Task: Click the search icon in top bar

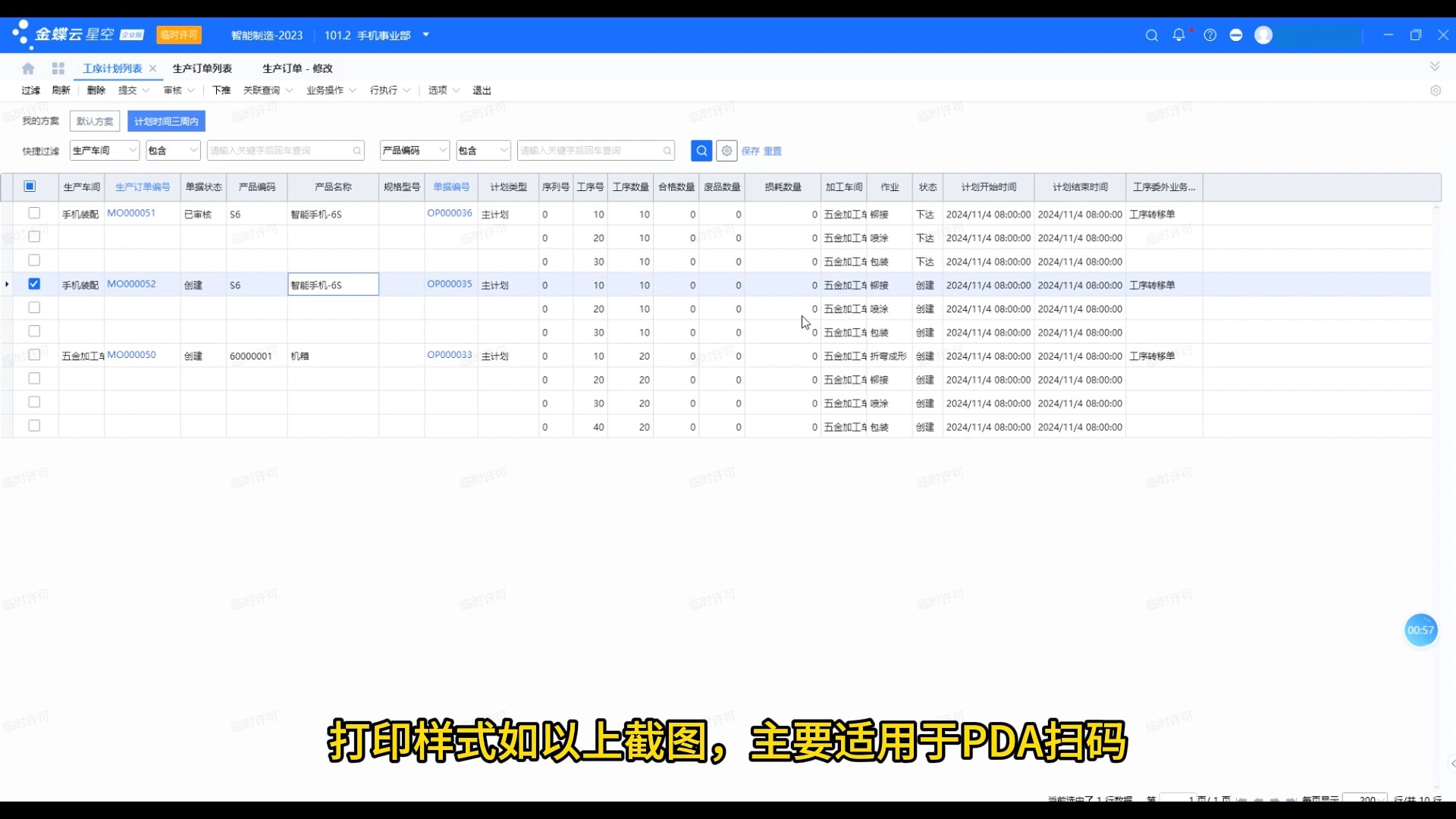Action: pyautogui.click(x=1151, y=36)
